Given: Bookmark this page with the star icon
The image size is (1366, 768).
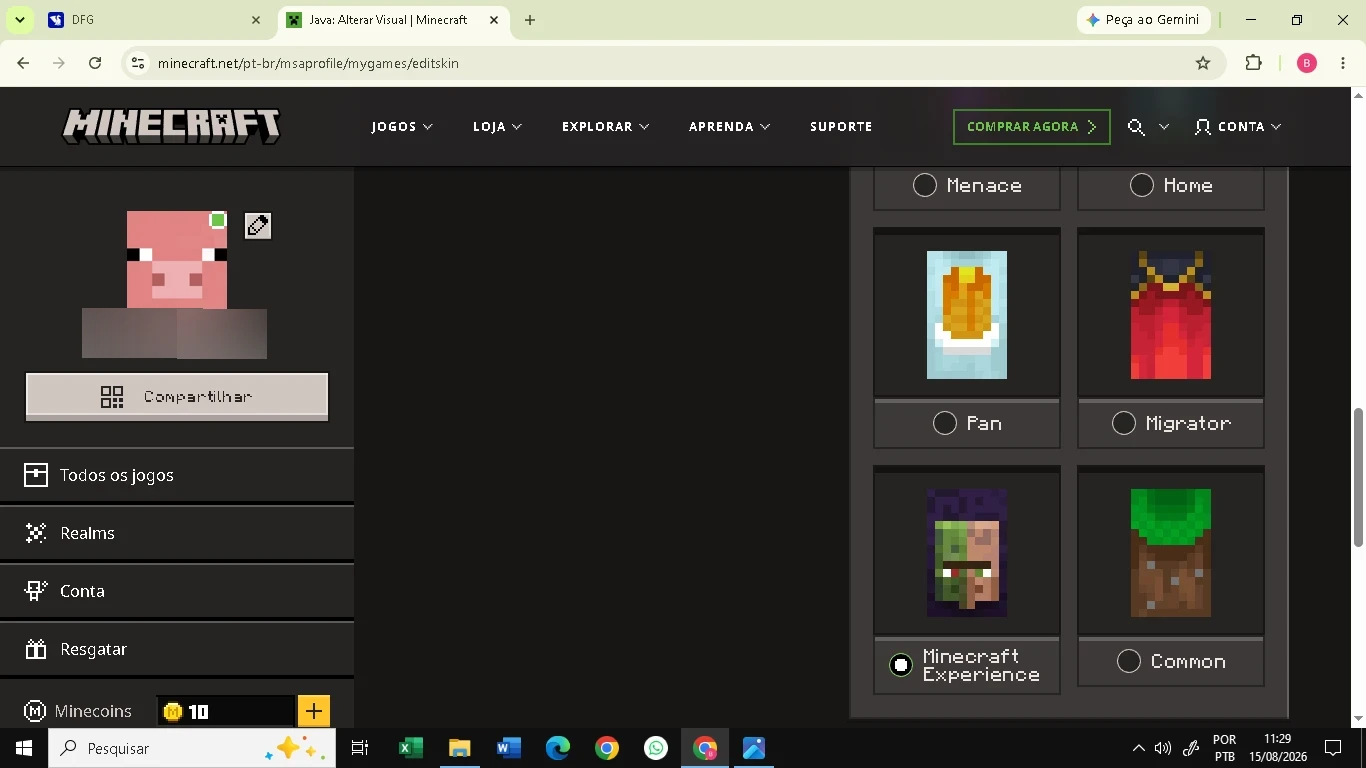Looking at the screenshot, I should click(x=1203, y=63).
